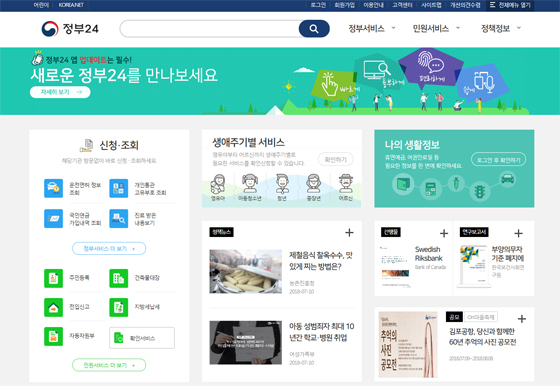Viewport: 560px width, 386px height.
Task: Click the 로그인 후 확인하기 button
Action: tap(499, 160)
